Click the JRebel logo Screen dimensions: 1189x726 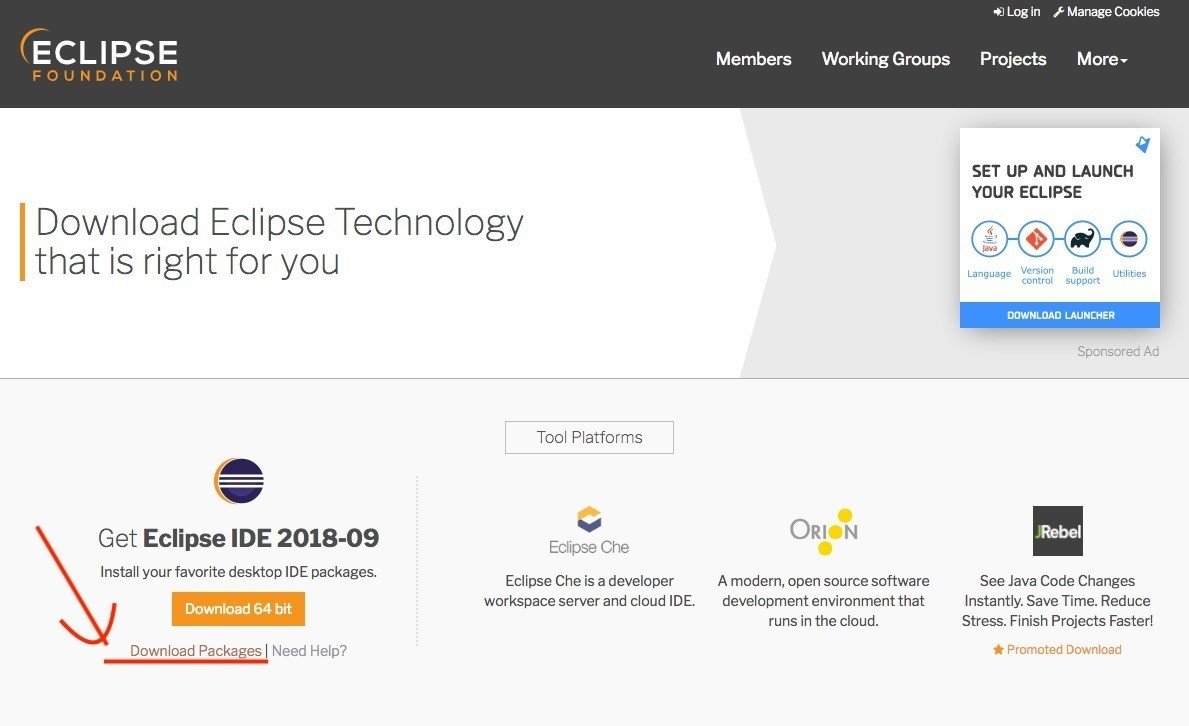[1057, 531]
